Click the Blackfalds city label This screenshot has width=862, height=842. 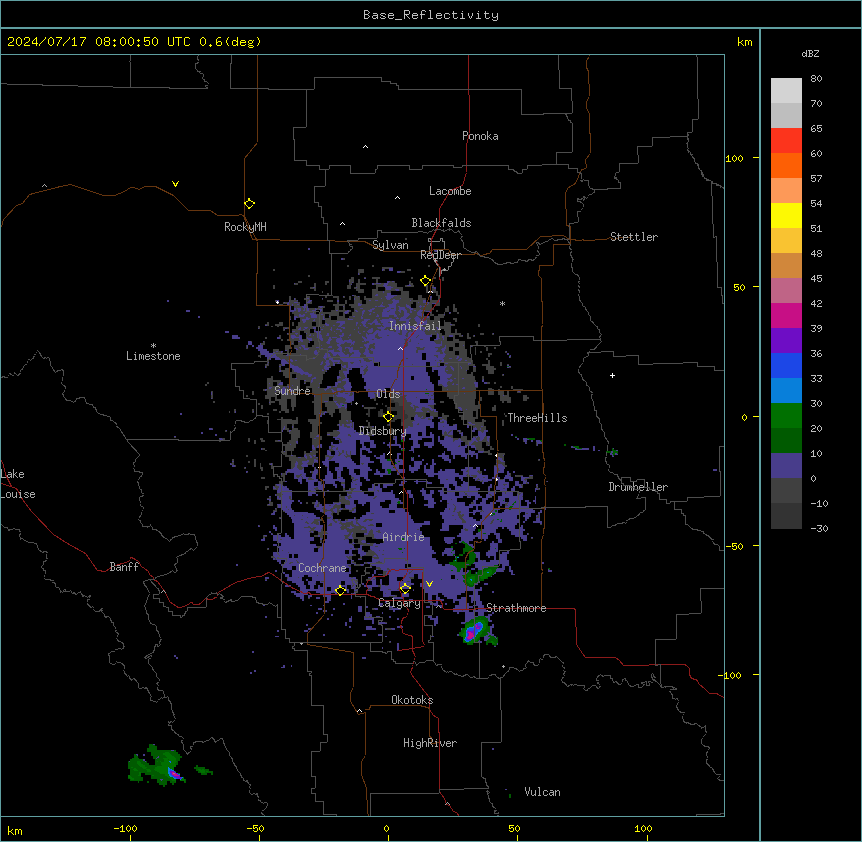coord(441,223)
